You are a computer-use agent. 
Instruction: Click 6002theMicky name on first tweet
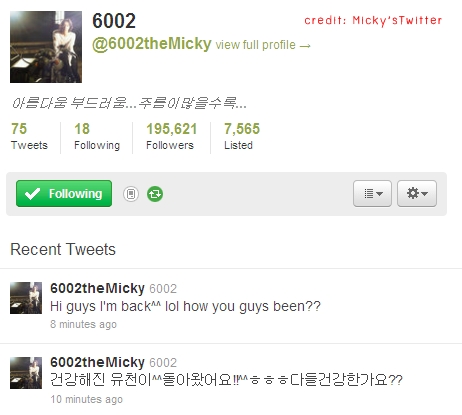point(97,288)
